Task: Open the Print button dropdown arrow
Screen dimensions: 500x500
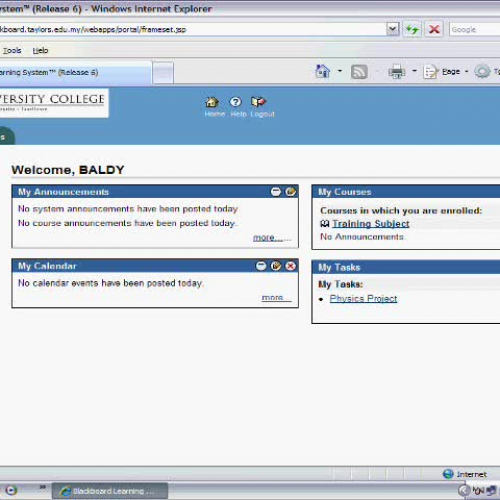Action: point(414,71)
